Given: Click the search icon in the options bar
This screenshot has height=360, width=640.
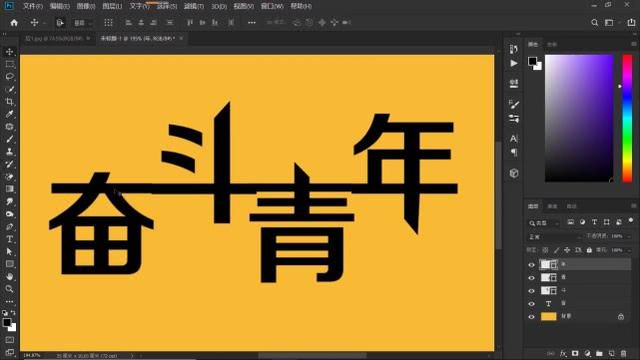Looking at the screenshot, I should [x=595, y=23].
